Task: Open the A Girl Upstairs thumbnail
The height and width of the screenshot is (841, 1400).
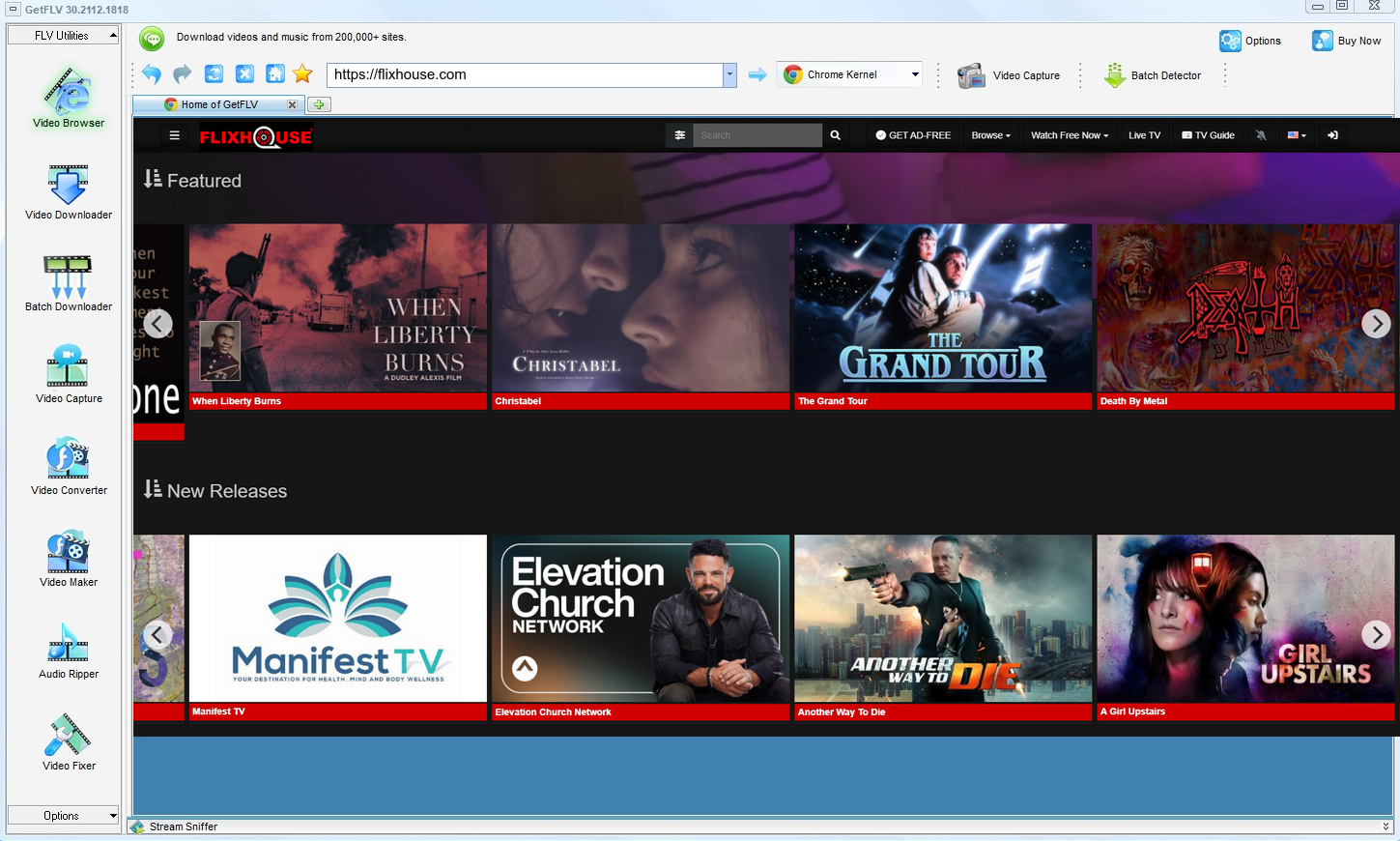Action: (1245, 619)
